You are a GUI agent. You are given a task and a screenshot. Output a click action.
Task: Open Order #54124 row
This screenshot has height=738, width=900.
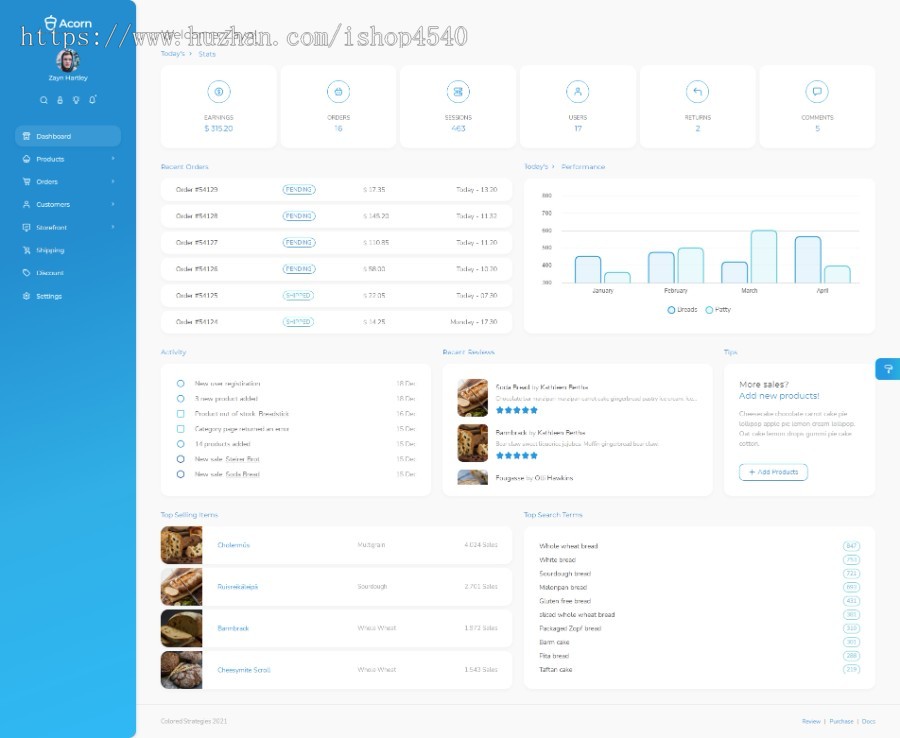click(336, 322)
